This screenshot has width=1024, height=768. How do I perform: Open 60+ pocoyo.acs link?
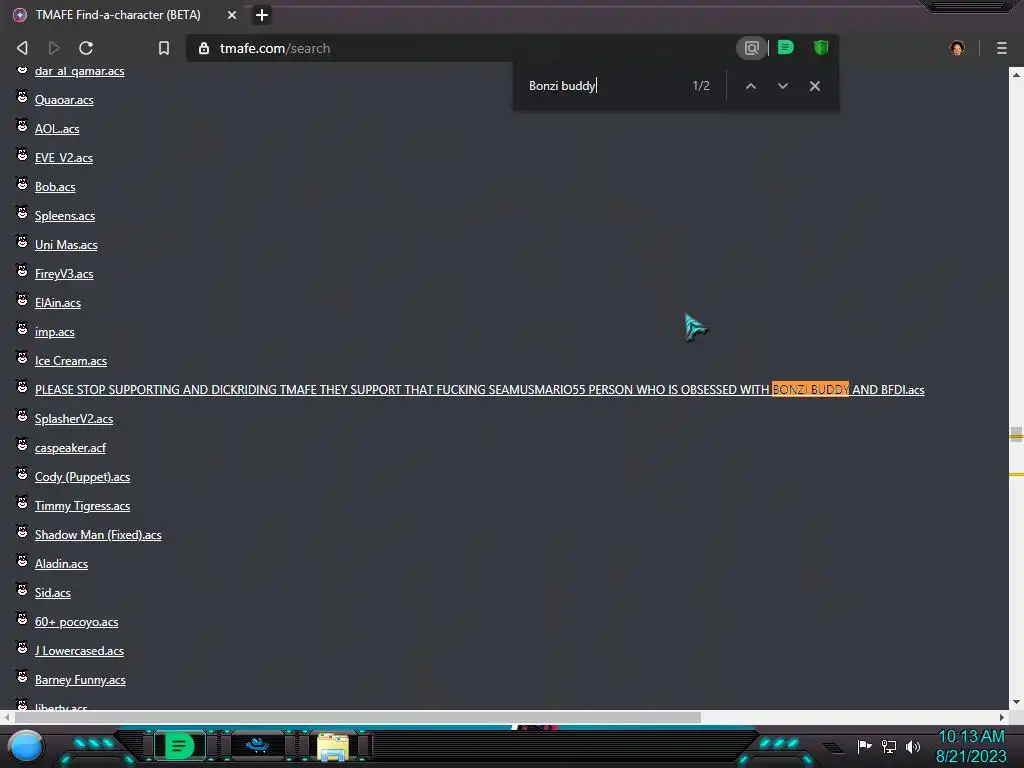pos(76,622)
